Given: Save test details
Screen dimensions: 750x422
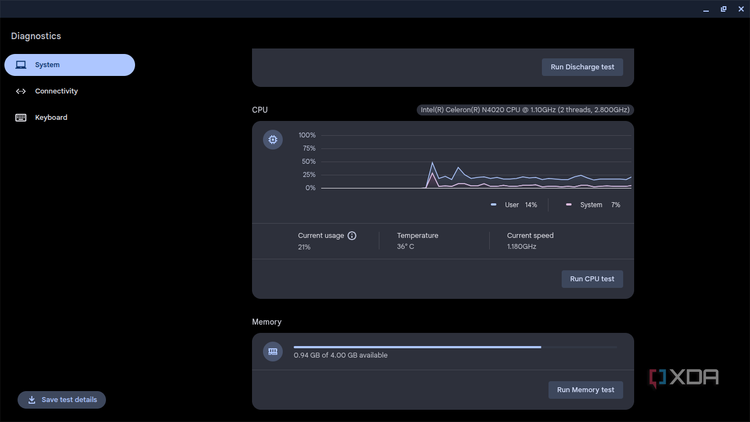Looking at the screenshot, I should coord(62,400).
